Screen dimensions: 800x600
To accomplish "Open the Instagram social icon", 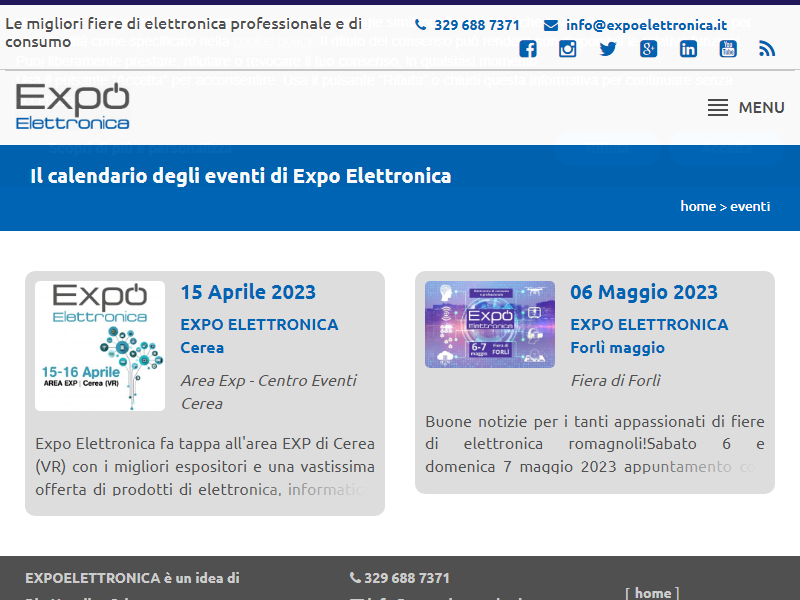I will pyautogui.click(x=567, y=49).
